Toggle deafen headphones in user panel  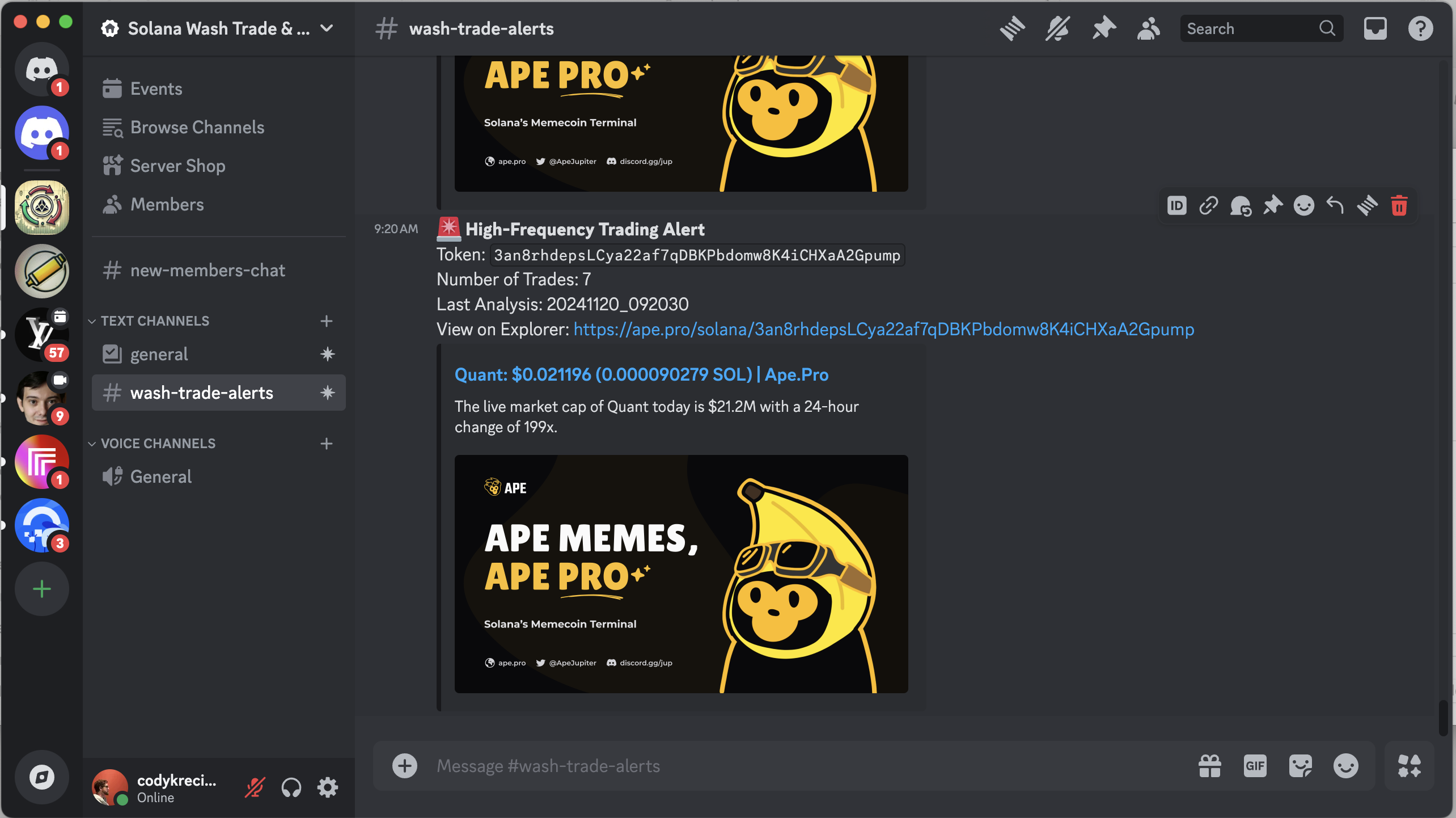291,787
